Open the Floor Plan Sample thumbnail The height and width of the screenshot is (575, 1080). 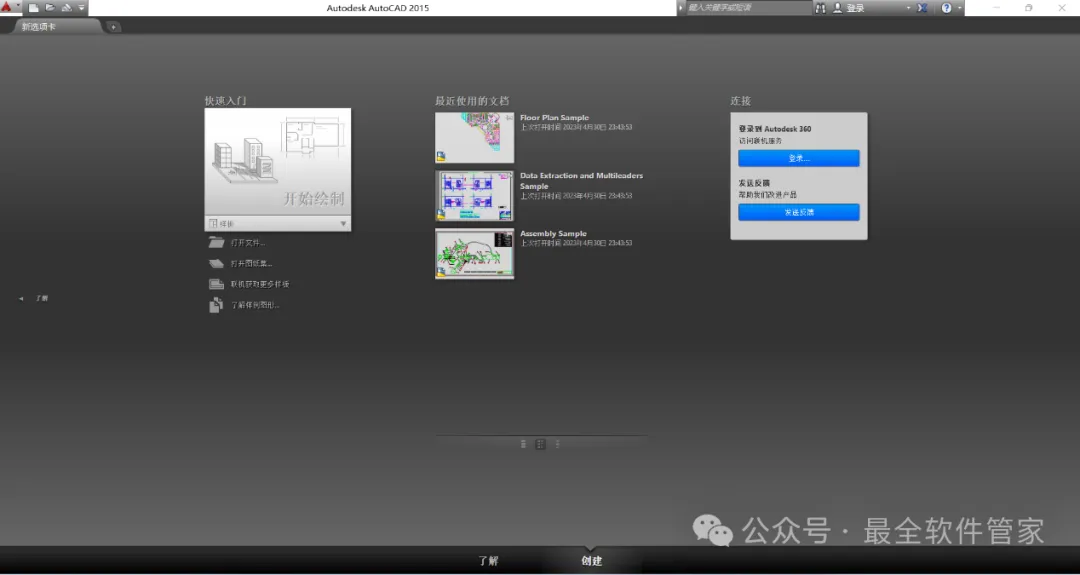pyautogui.click(x=475, y=138)
